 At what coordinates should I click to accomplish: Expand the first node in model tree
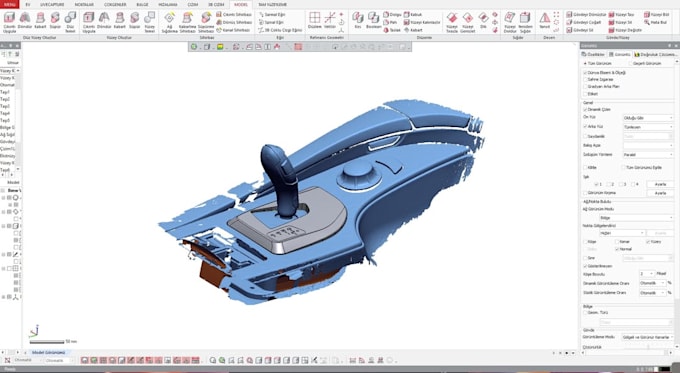click(3, 198)
